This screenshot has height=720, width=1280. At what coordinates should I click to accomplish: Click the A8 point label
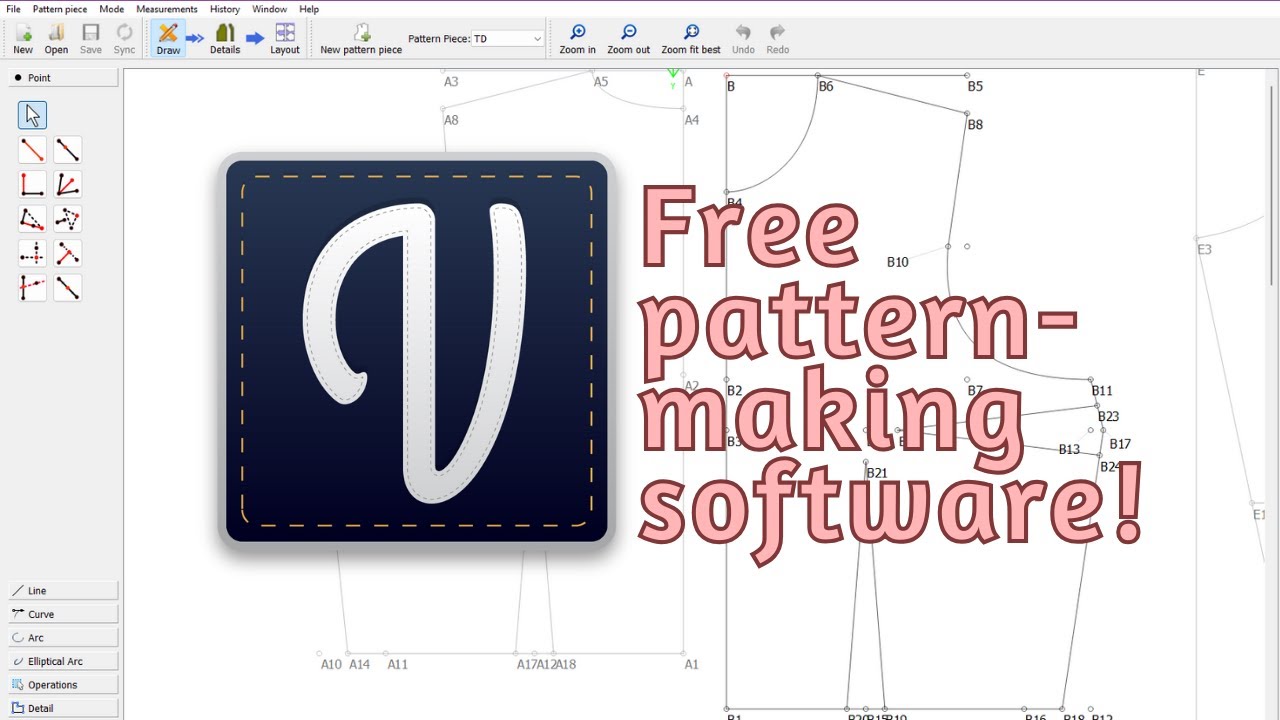pos(451,120)
